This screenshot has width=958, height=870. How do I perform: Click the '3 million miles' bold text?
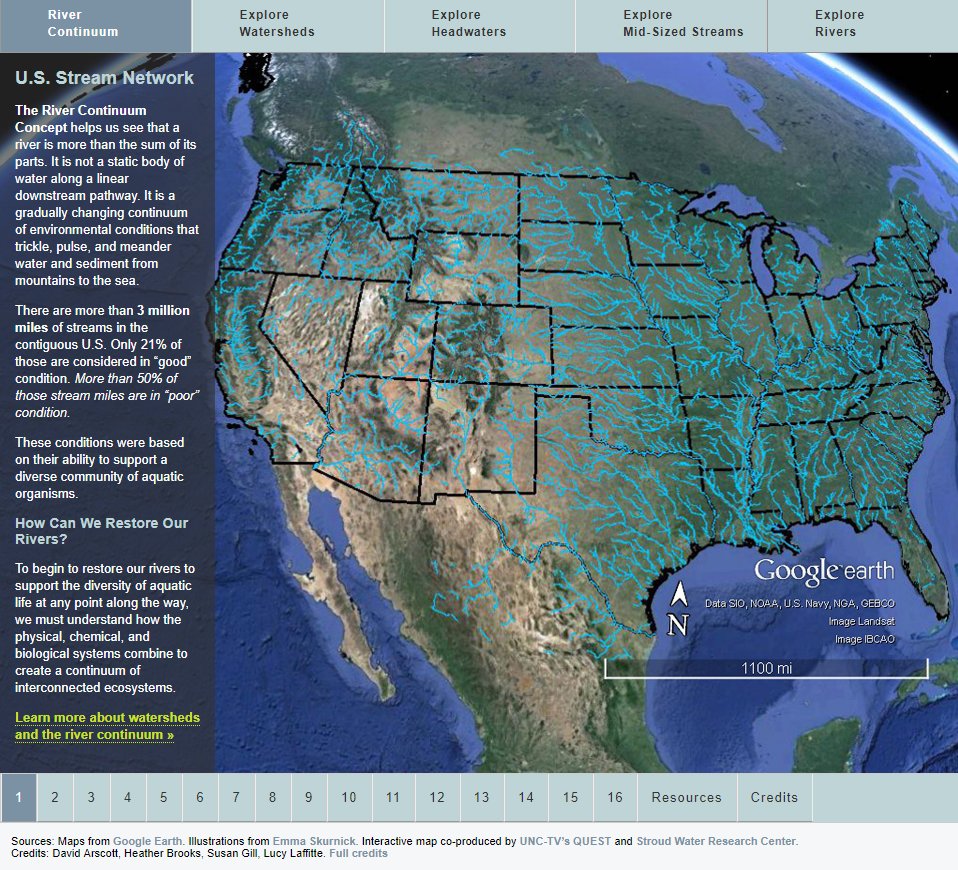click(x=102, y=319)
